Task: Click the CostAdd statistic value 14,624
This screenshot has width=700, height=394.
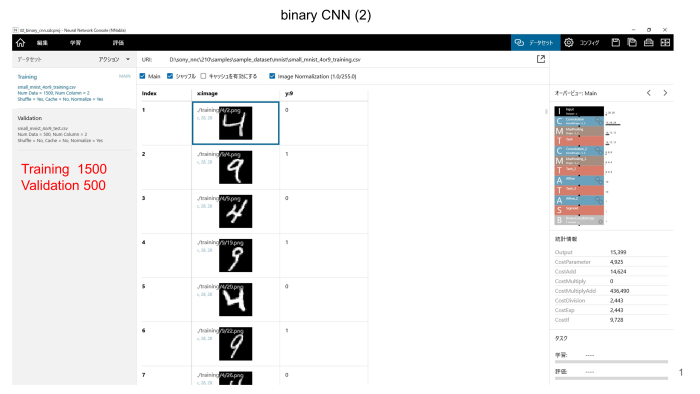Action: [618, 271]
